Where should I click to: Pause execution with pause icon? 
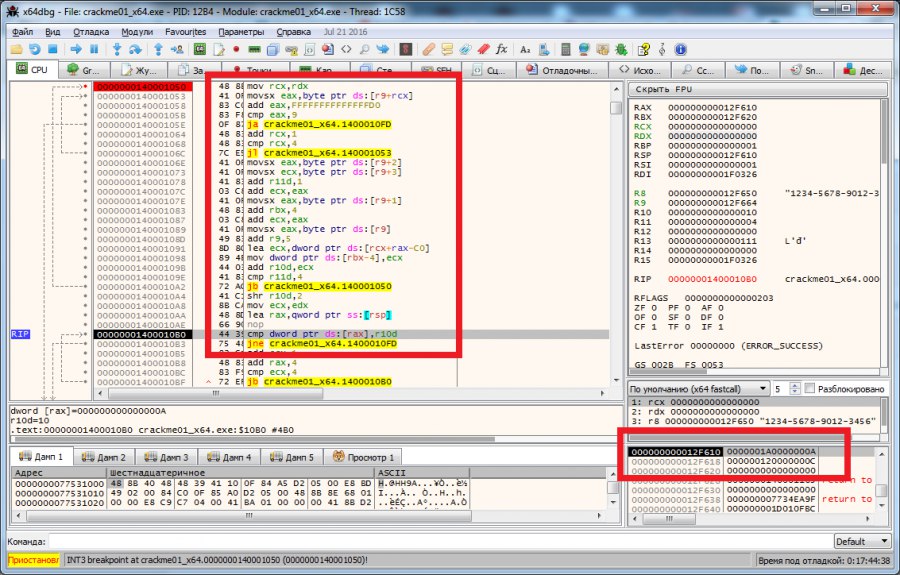point(94,49)
